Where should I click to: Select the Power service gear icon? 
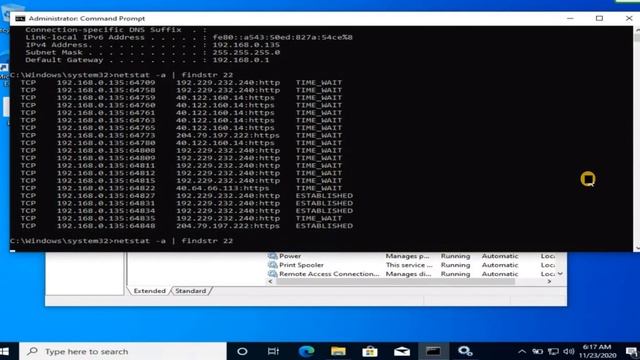[272, 256]
